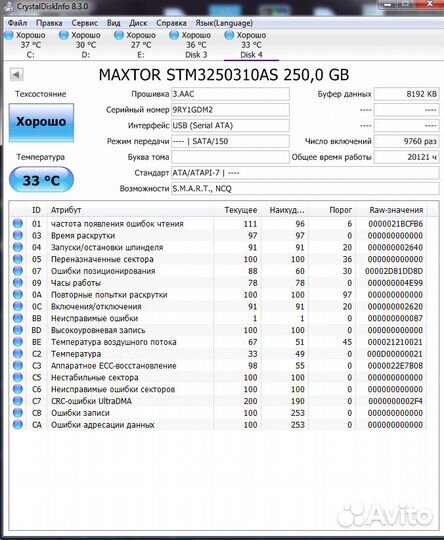This screenshot has width=444, height=540.
Task: Click status orb for Аппаратное ECC-восстановление
Action: (18, 365)
